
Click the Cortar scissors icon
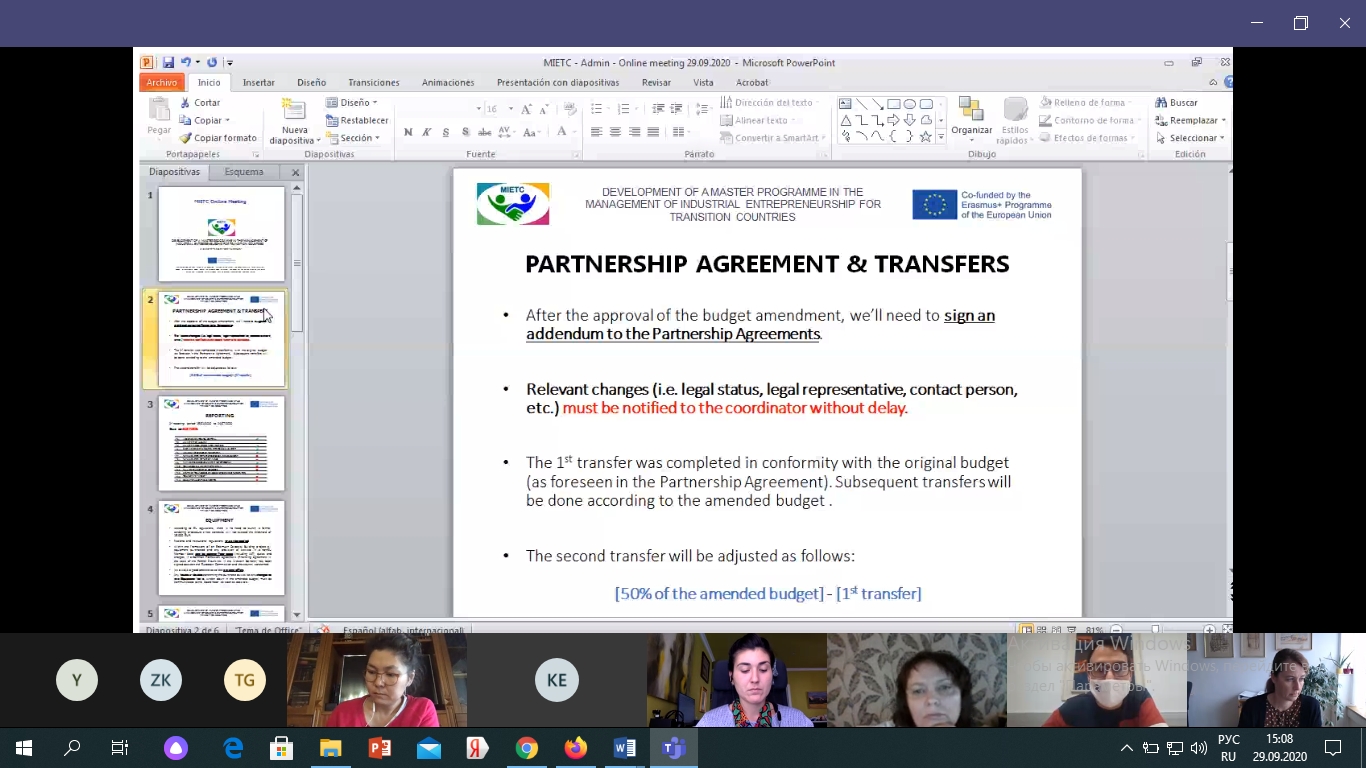185,102
